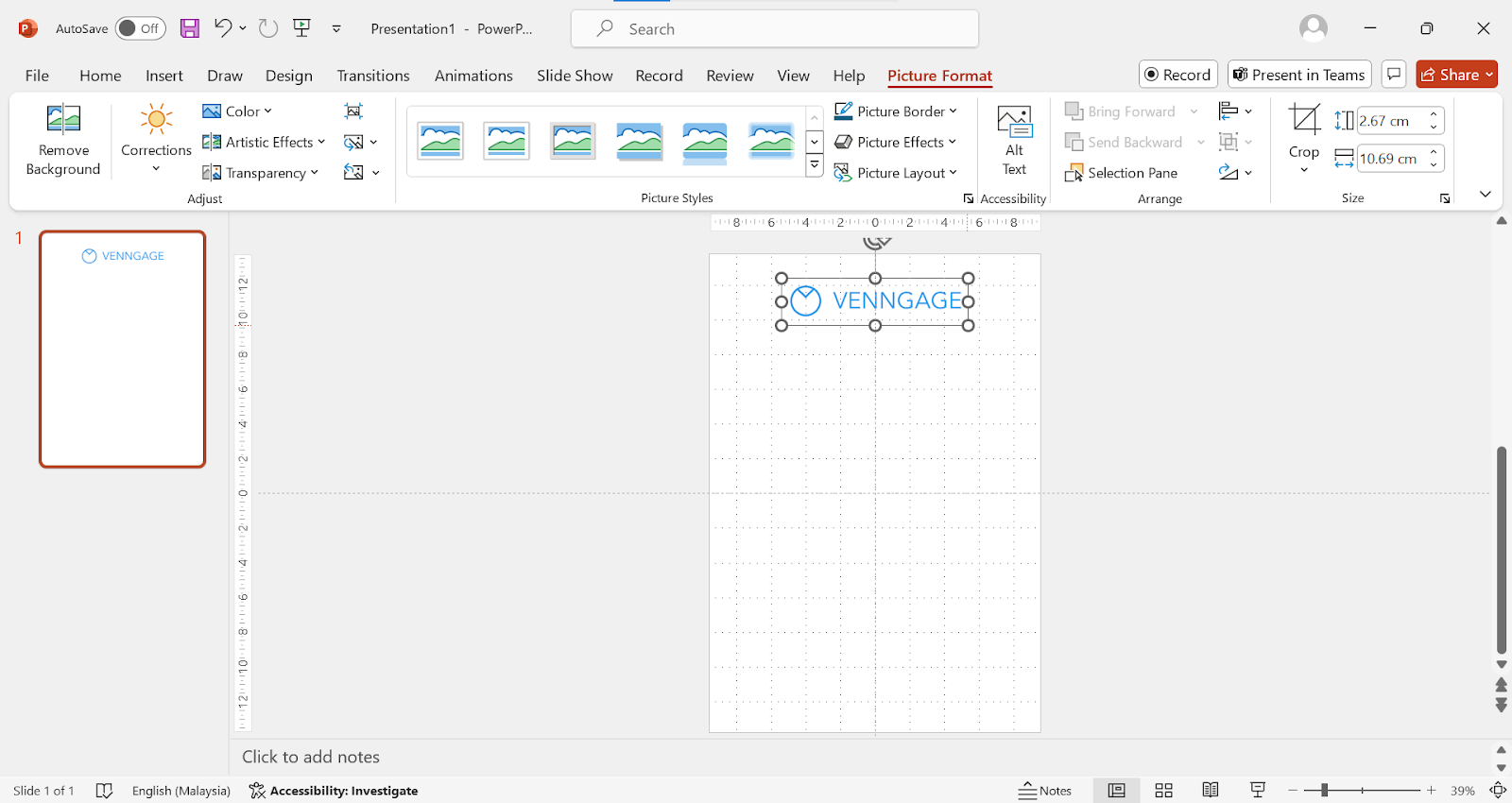Adjust the zoom slider handle
Screen dimensions: 1512x803
click(x=1324, y=790)
